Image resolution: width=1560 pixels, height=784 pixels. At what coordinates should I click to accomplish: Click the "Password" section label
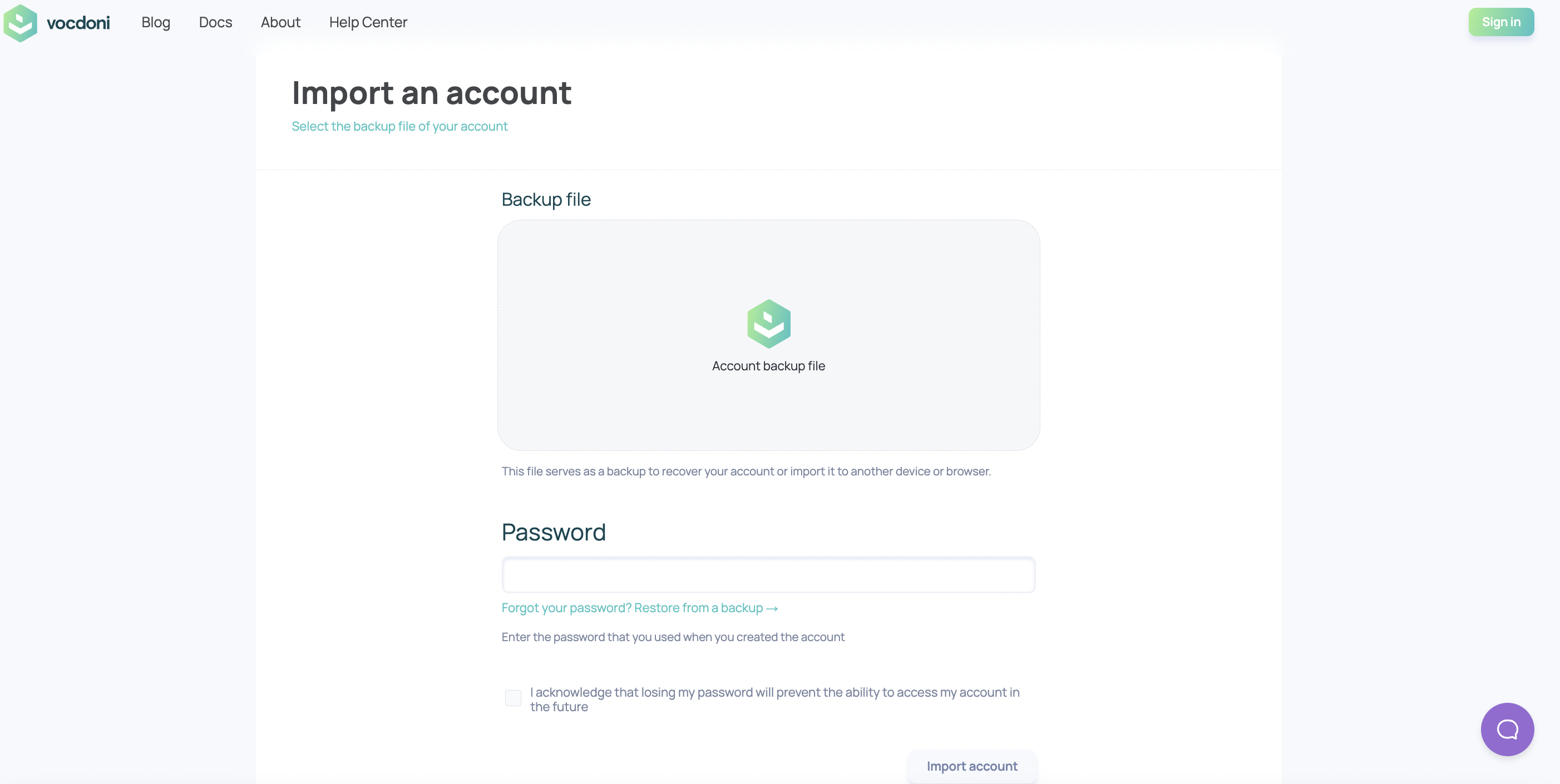point(554,532)
